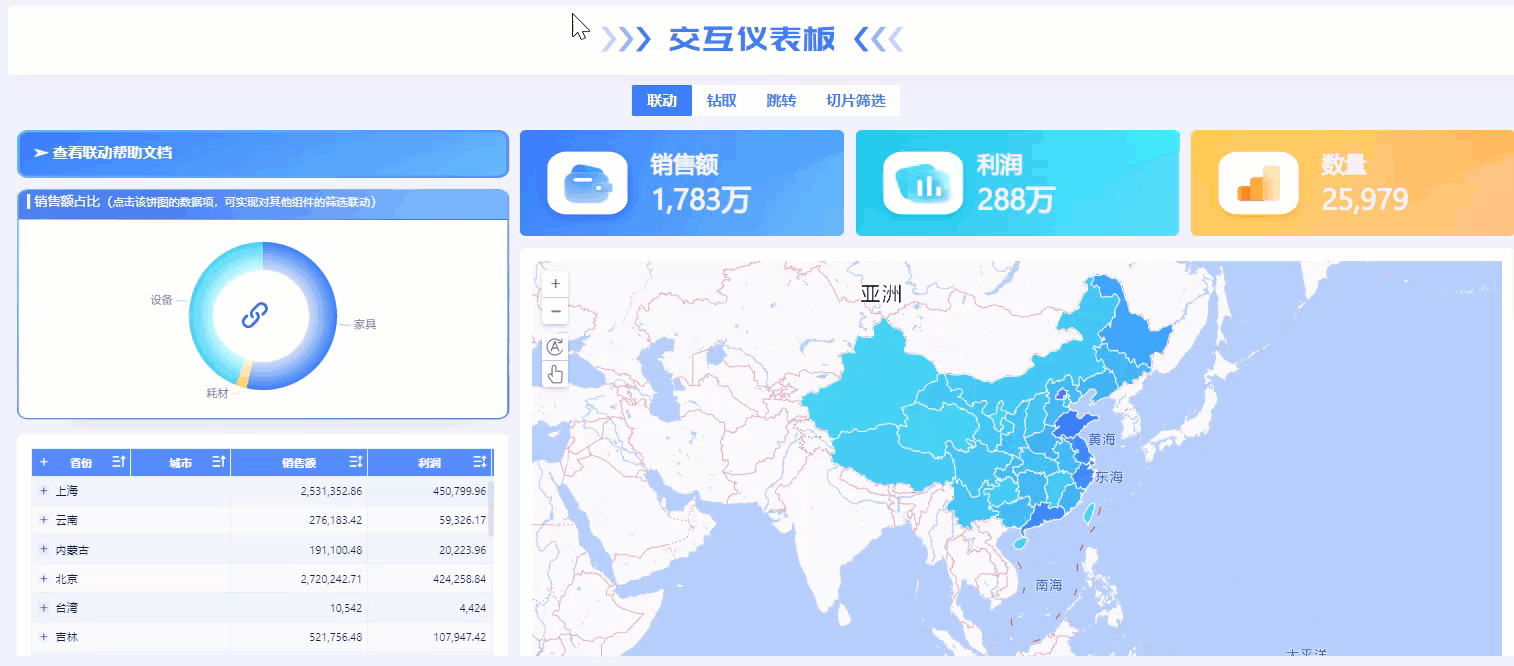Click the sort icon beside 省份 column
The image size is (1514, 666).
tap(117, 461)
